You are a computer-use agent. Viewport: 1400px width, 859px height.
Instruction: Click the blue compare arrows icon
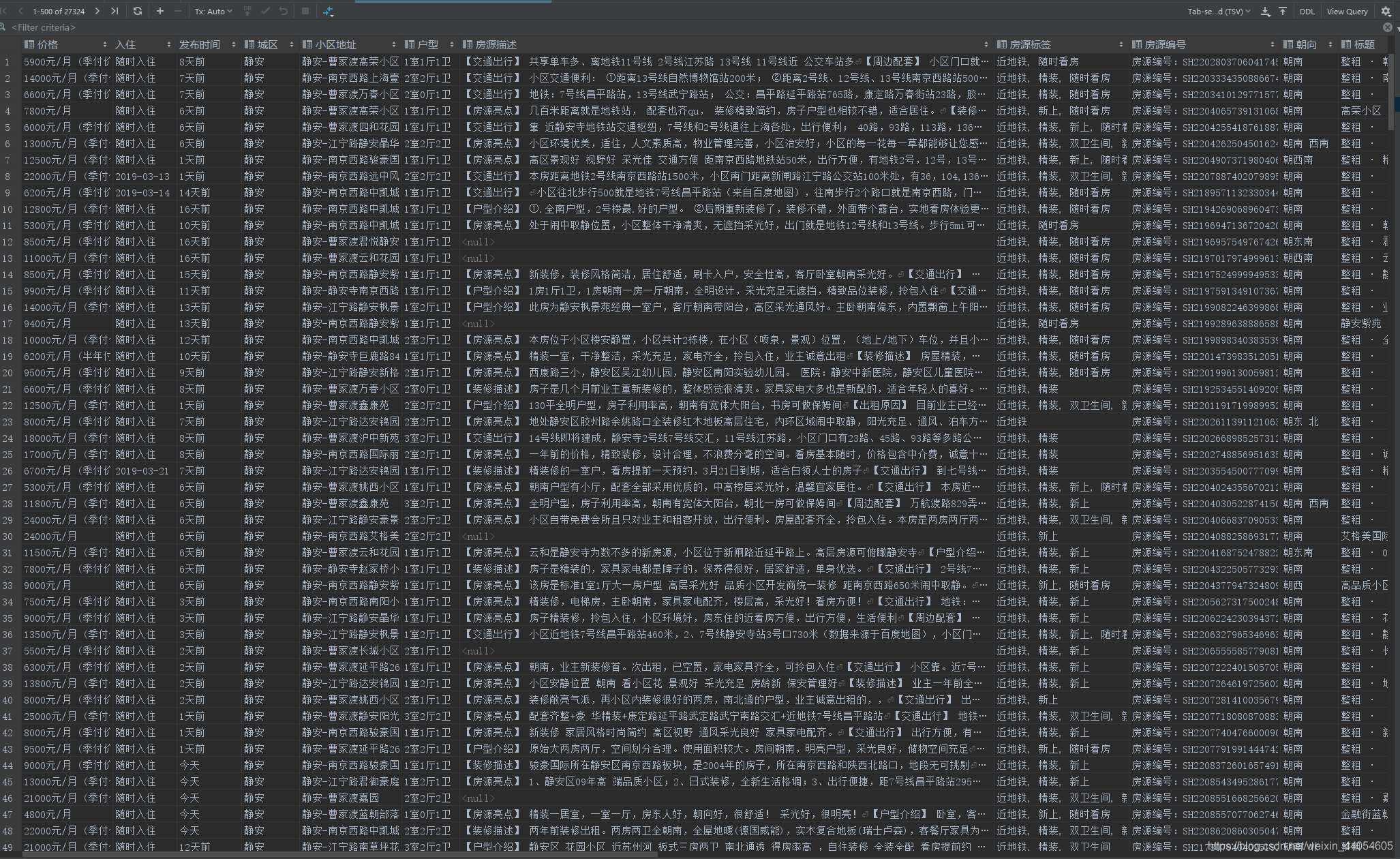tap(329, 11)
